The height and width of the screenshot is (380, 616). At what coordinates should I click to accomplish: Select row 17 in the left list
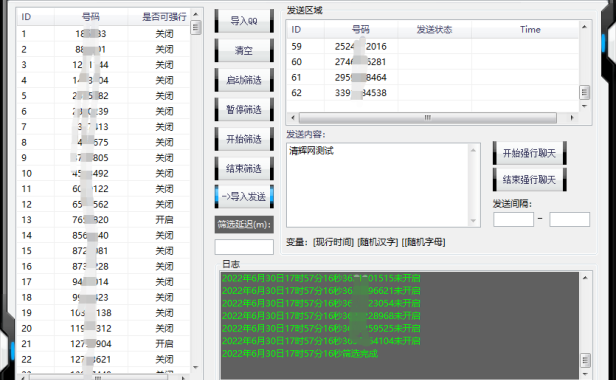click(x=103, y=282)
